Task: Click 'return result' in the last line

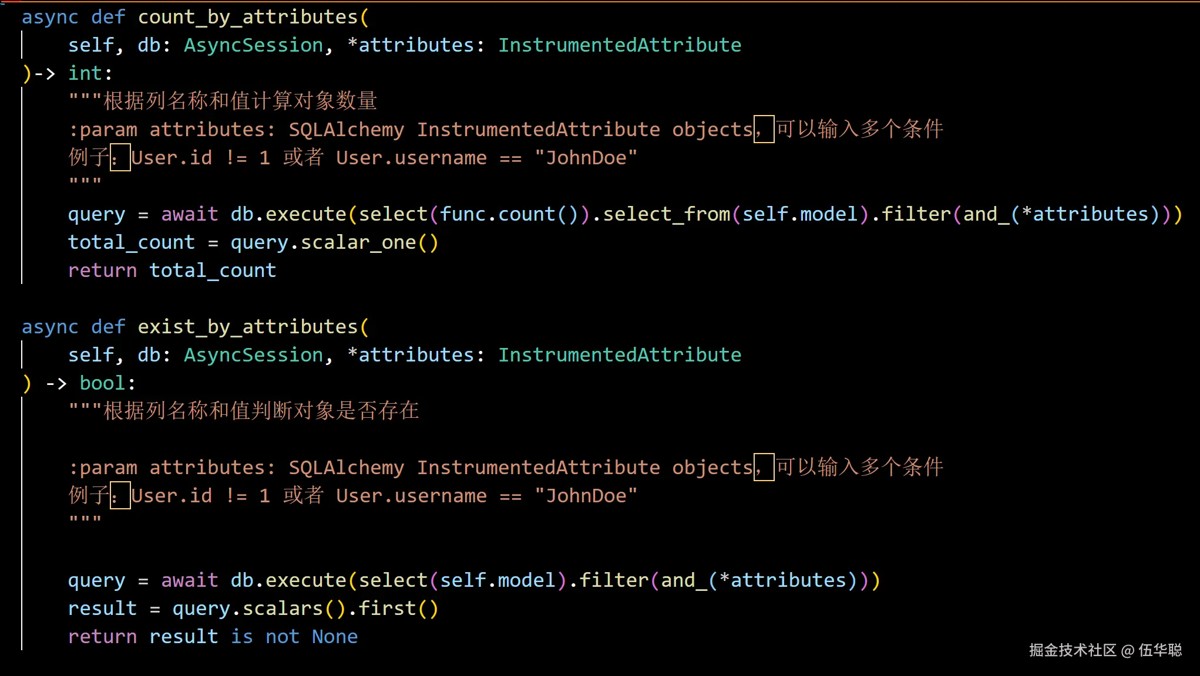Action: 143,636
